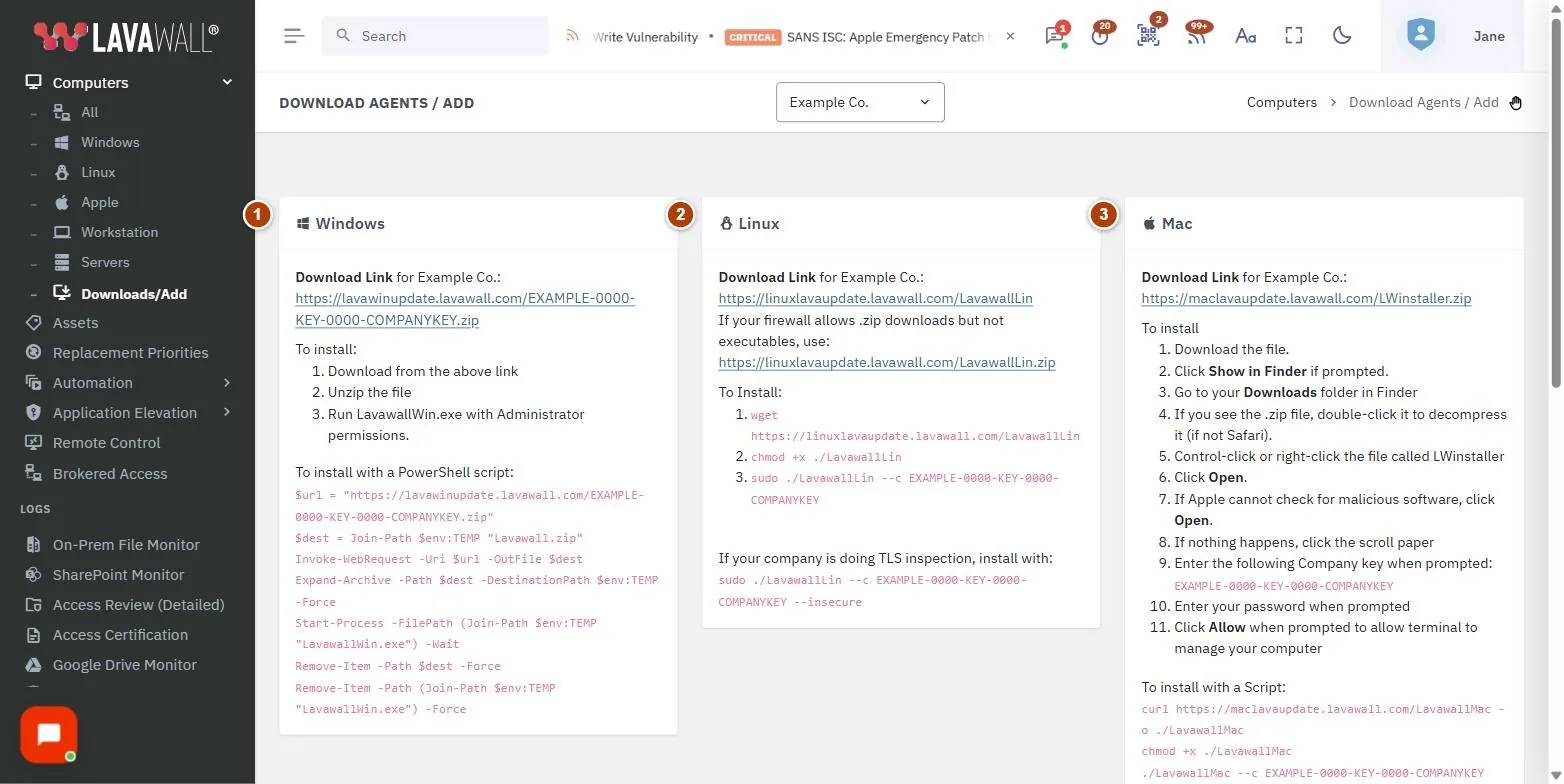
Task: Click the SharePoint Monitor folder icon
Action: 34,575
